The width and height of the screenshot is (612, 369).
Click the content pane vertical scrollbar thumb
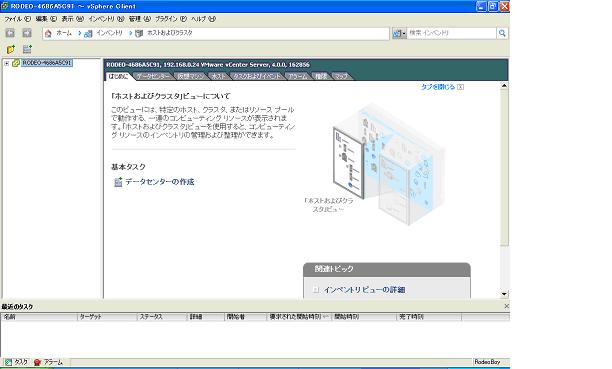pyautogui.click(x=504, y=168)
